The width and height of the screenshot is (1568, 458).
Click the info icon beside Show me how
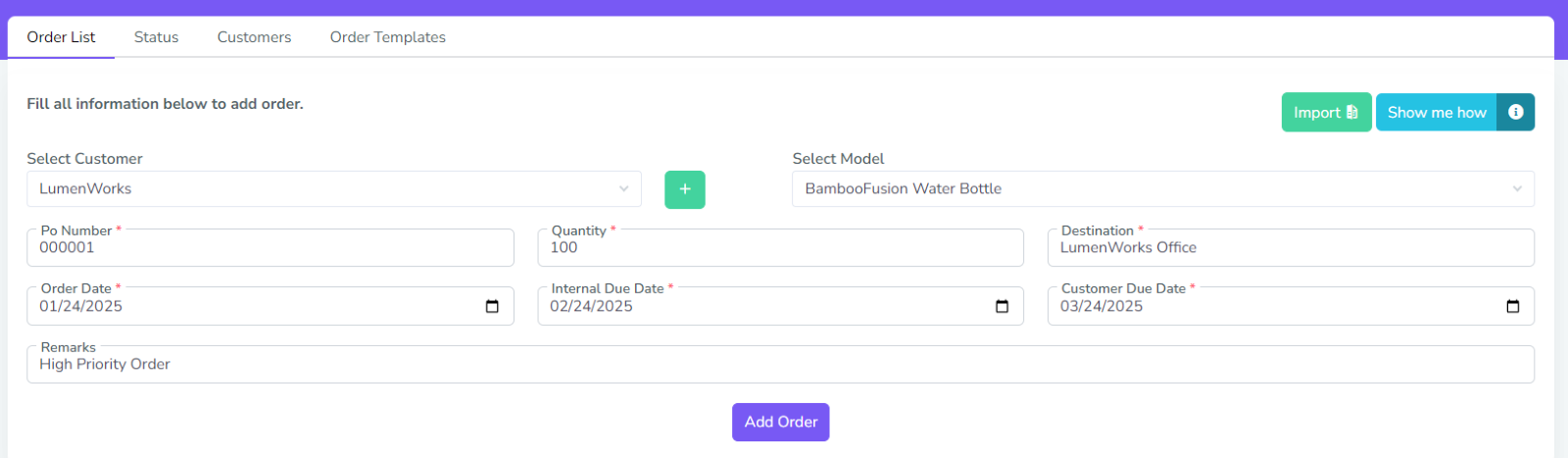pyautogui.click(x=1515, y=113)
